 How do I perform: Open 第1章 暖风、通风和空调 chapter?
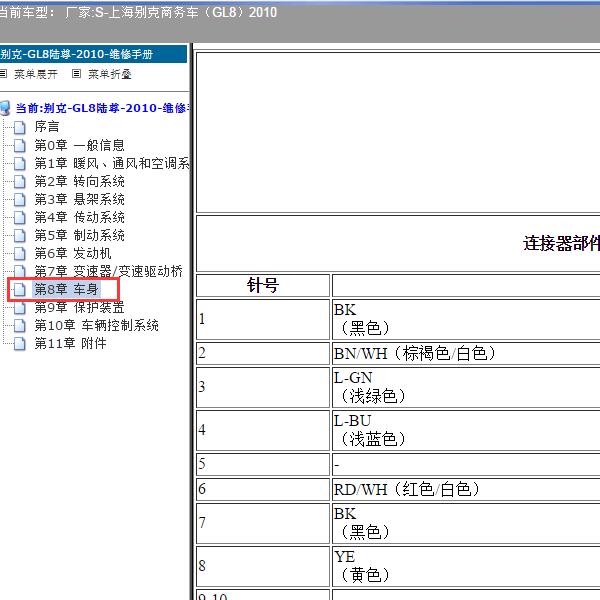(112, 163)
